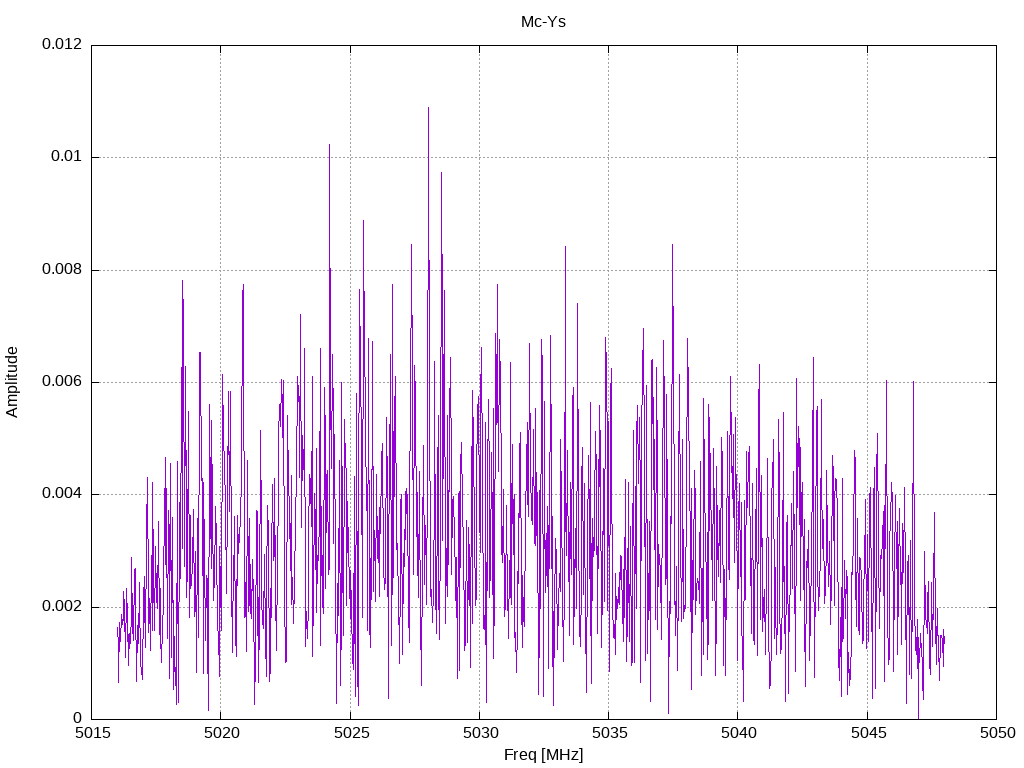Click the 0.012 y-axis tick label
Screen dimensions: 1024x768
62,44
